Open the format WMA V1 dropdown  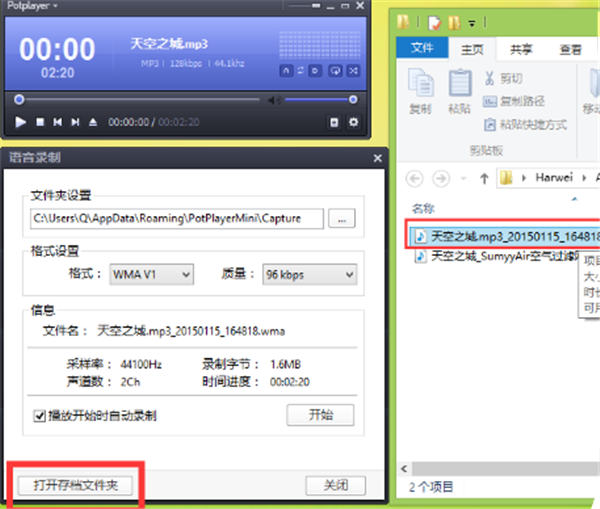(151, 274)
